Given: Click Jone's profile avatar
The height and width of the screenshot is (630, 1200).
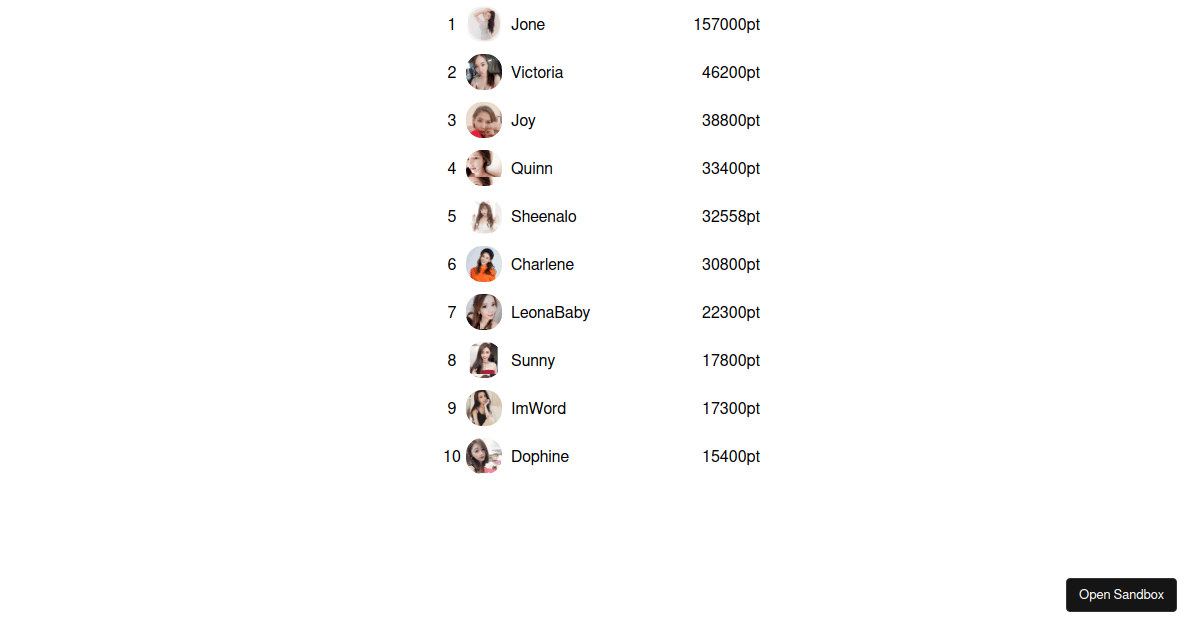Looking at the screenshot, I should (484, 24).
